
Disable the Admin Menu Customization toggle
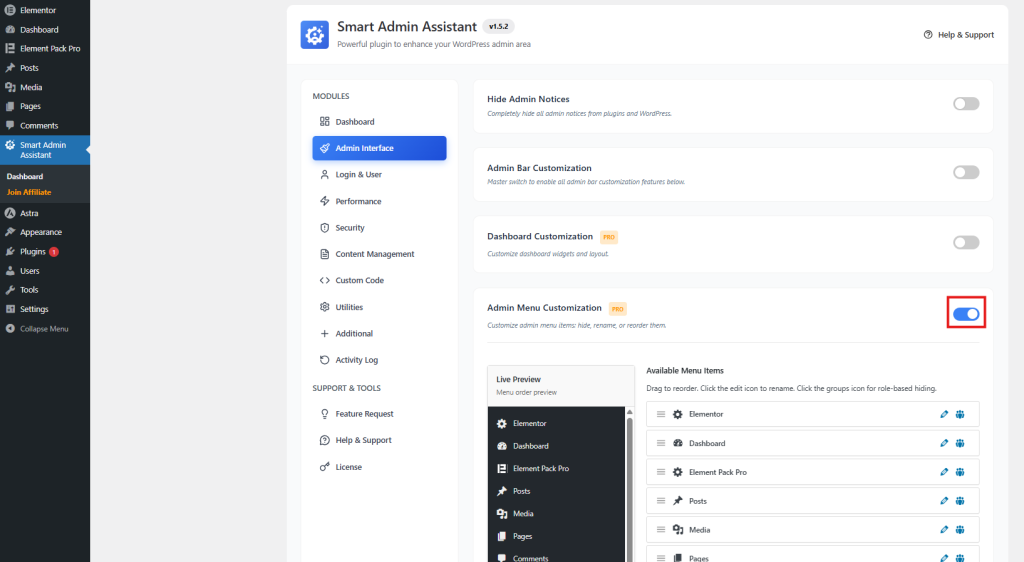(966, 314)
